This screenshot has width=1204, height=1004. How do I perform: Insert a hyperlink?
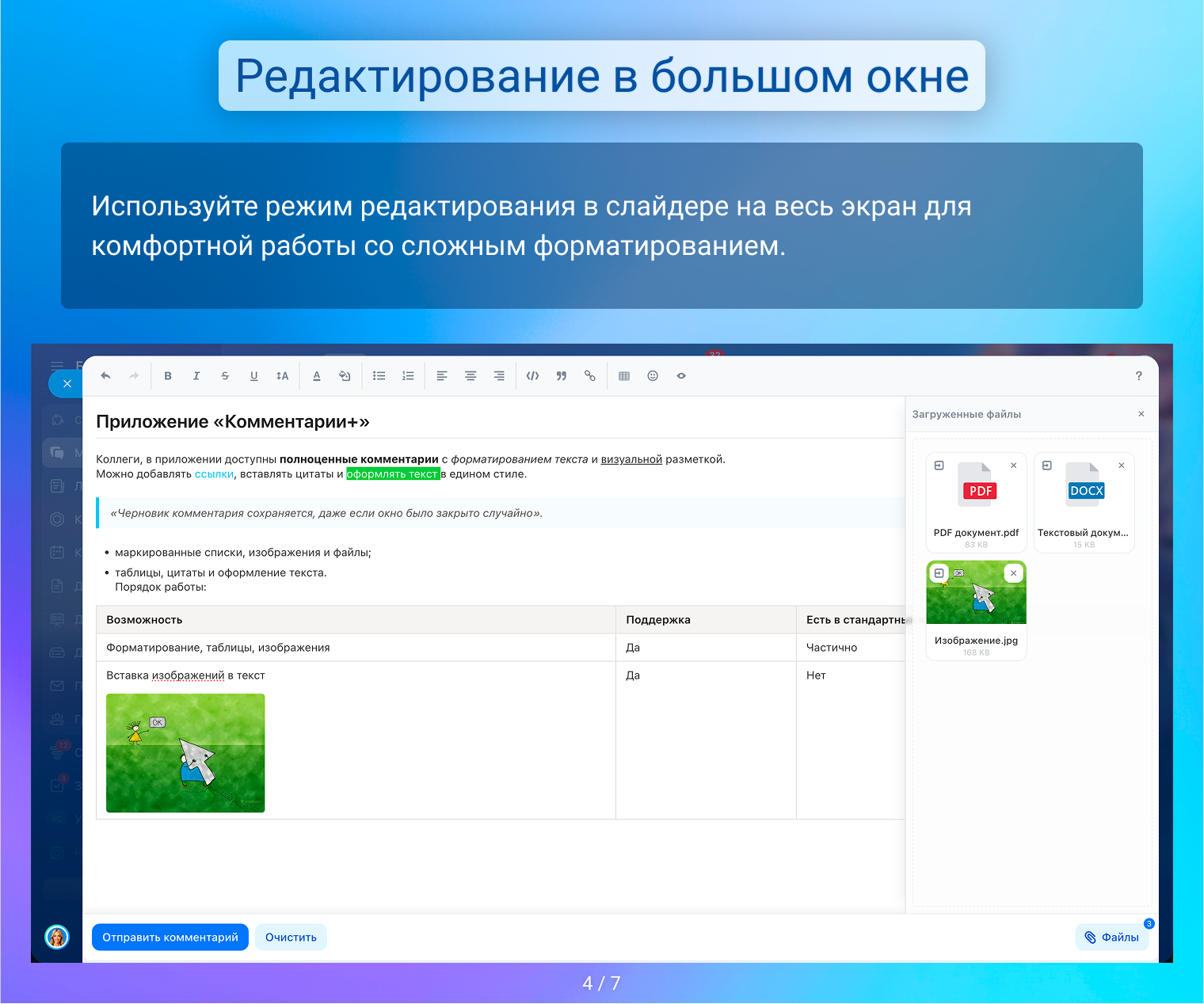(x=590, y=376)
